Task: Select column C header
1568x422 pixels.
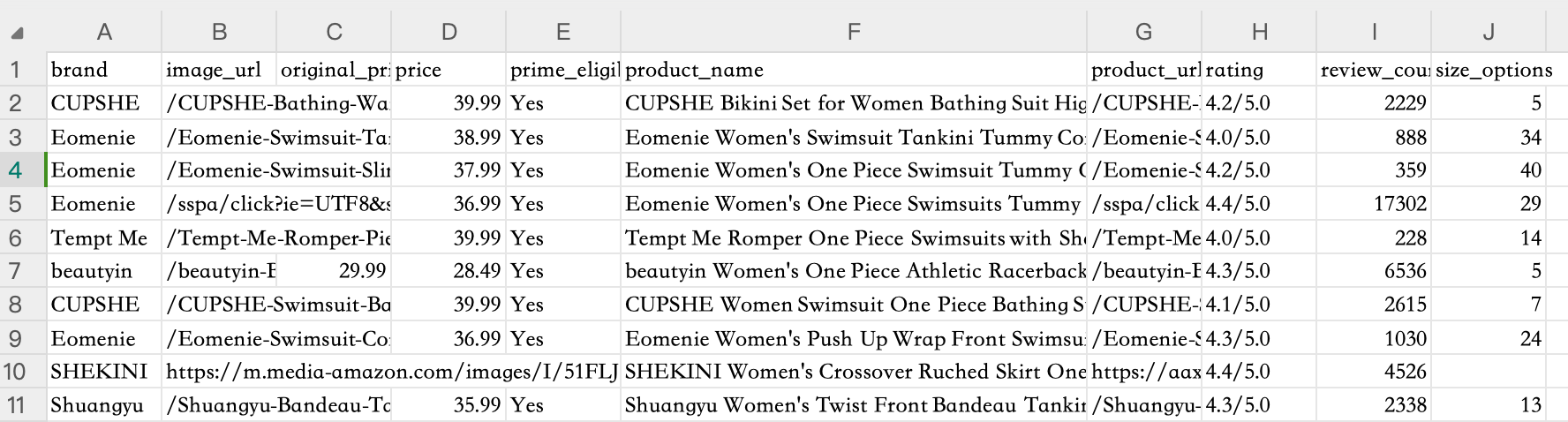Action: coord(334,32)
